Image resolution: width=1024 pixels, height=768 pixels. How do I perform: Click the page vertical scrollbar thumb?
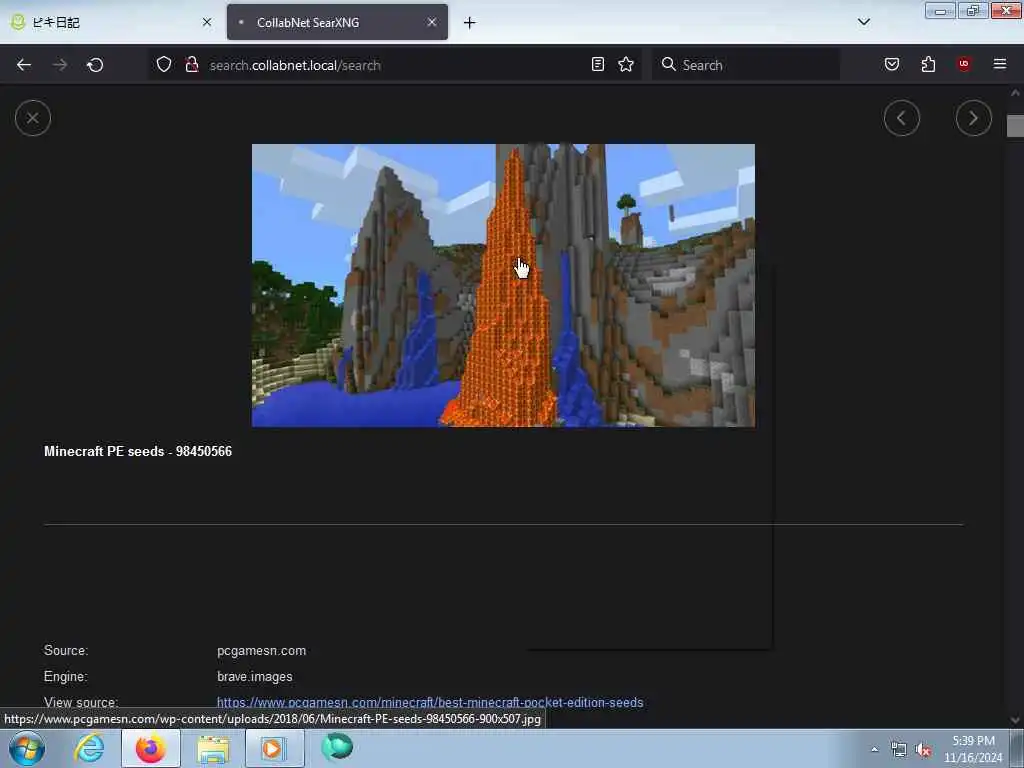pos(1015,125)
